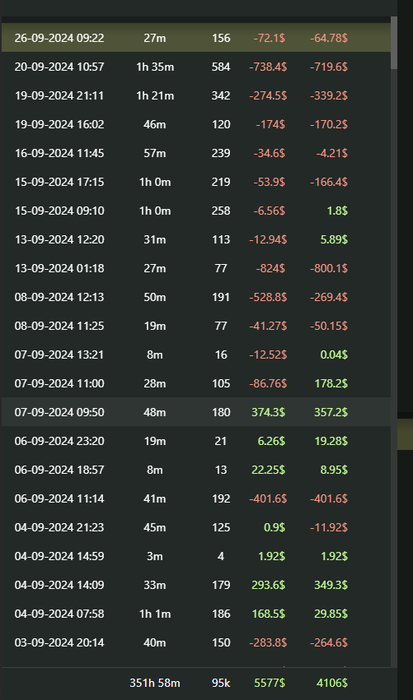Pick the 15-09-2024 17:15 session
Image resolution: width=413 pixels, height=700 pixels.
pos(196,182)
